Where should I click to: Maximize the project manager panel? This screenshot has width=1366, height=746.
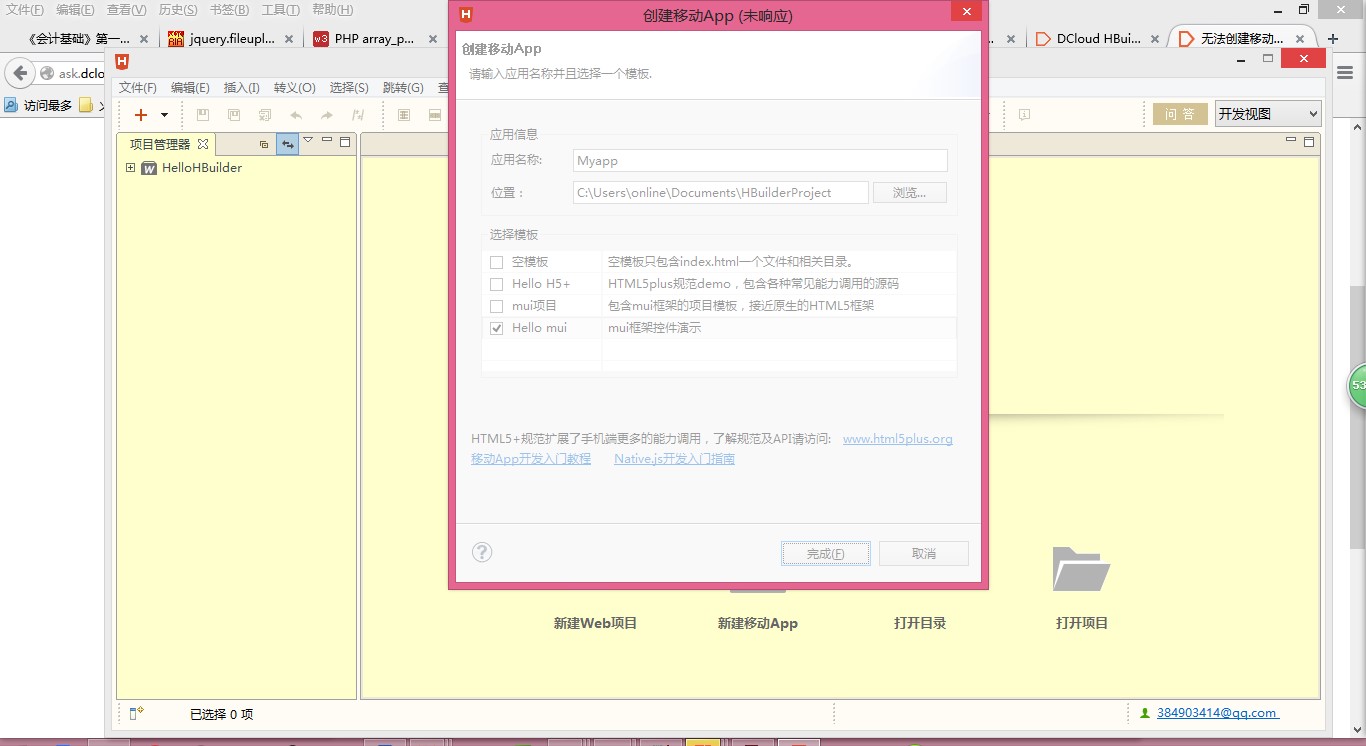coord(345,142)
